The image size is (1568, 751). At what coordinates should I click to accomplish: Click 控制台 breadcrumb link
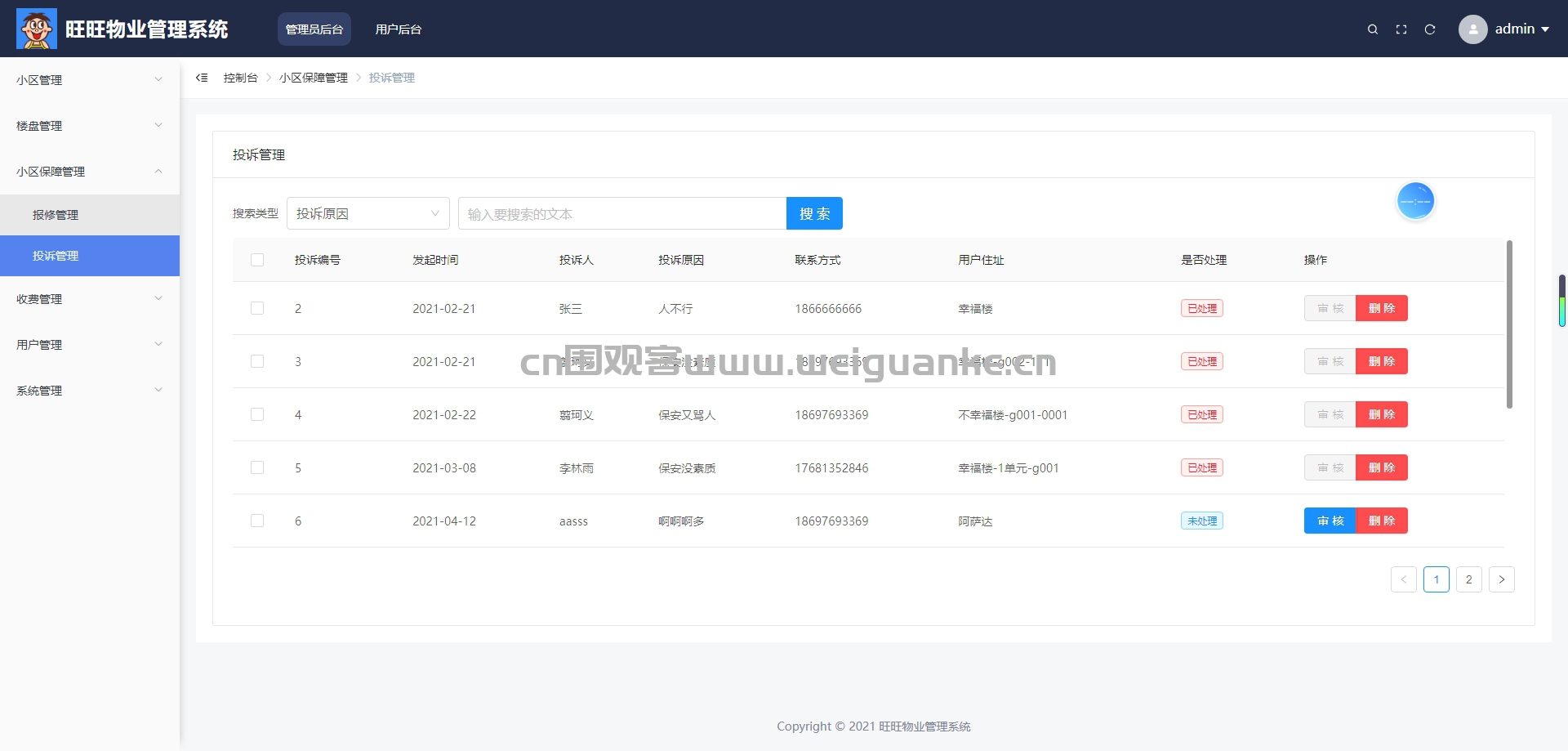click(x=240, y=78)
